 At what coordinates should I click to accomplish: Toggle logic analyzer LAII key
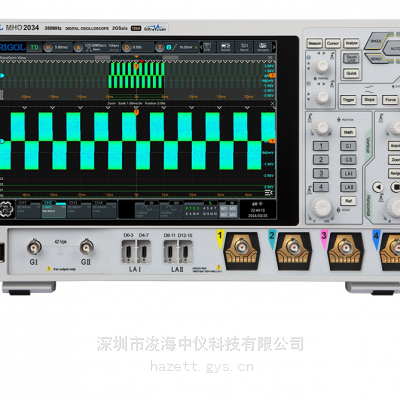tap(348, 187)
